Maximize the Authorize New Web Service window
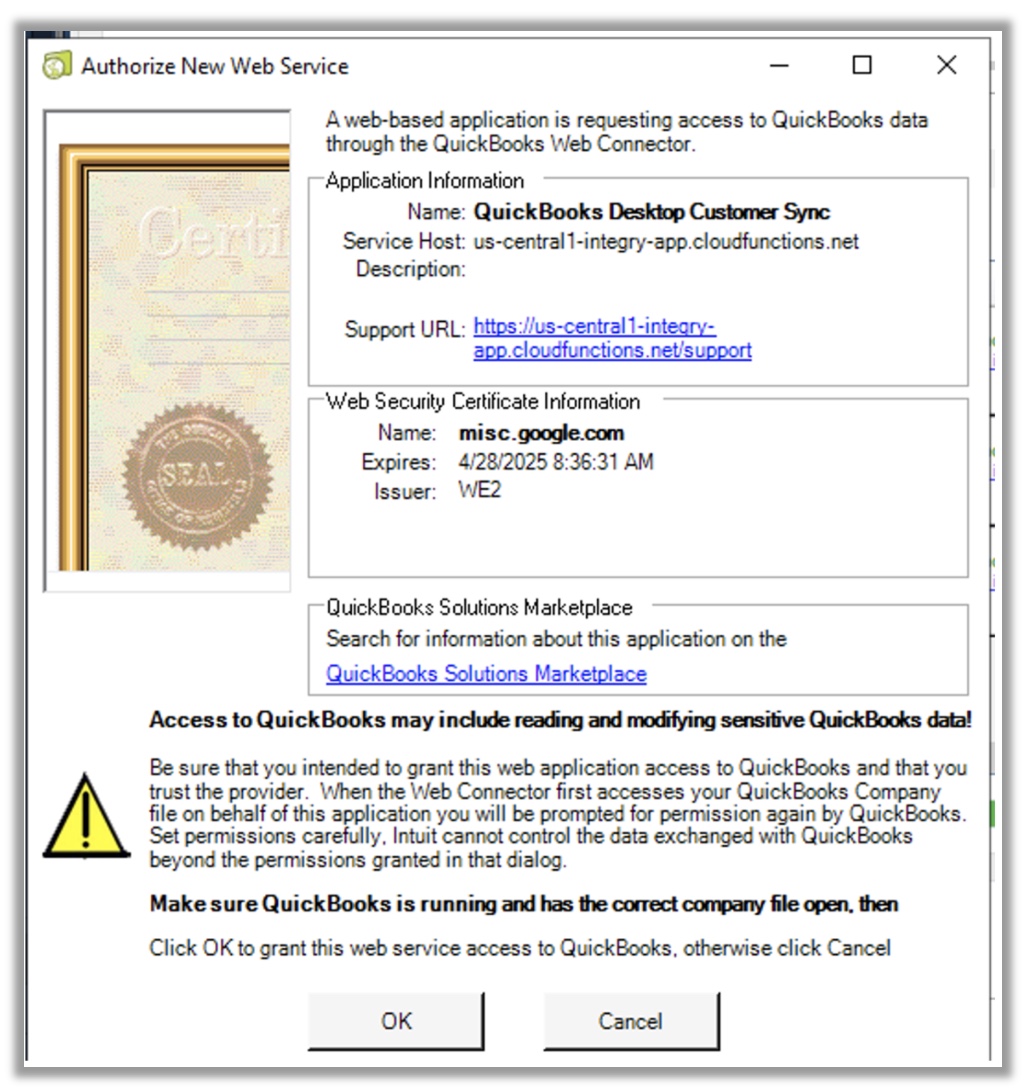This screenshot has height=1092, width=1030. coord(862,65)
